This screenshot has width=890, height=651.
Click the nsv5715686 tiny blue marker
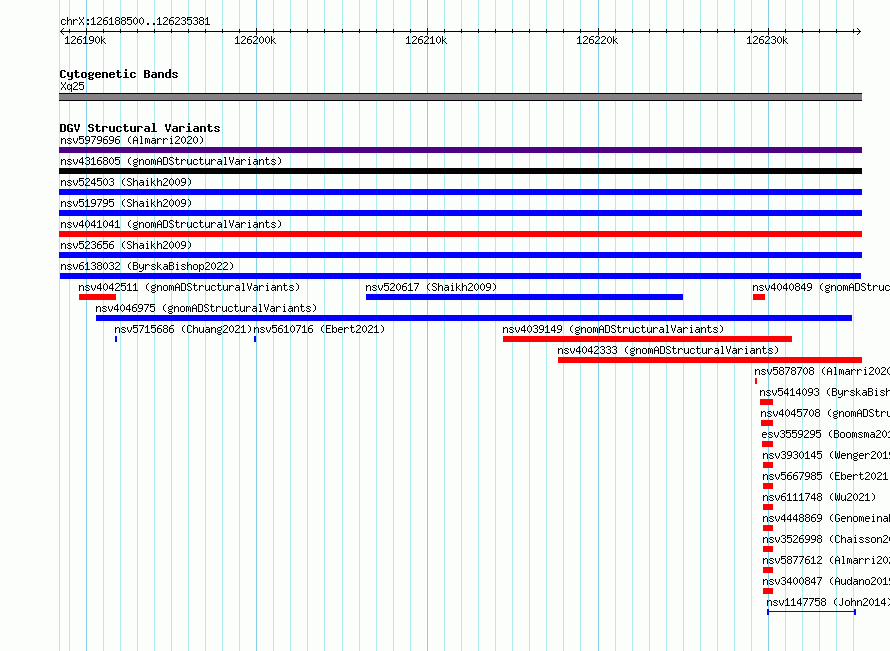(x=116, y=339)
